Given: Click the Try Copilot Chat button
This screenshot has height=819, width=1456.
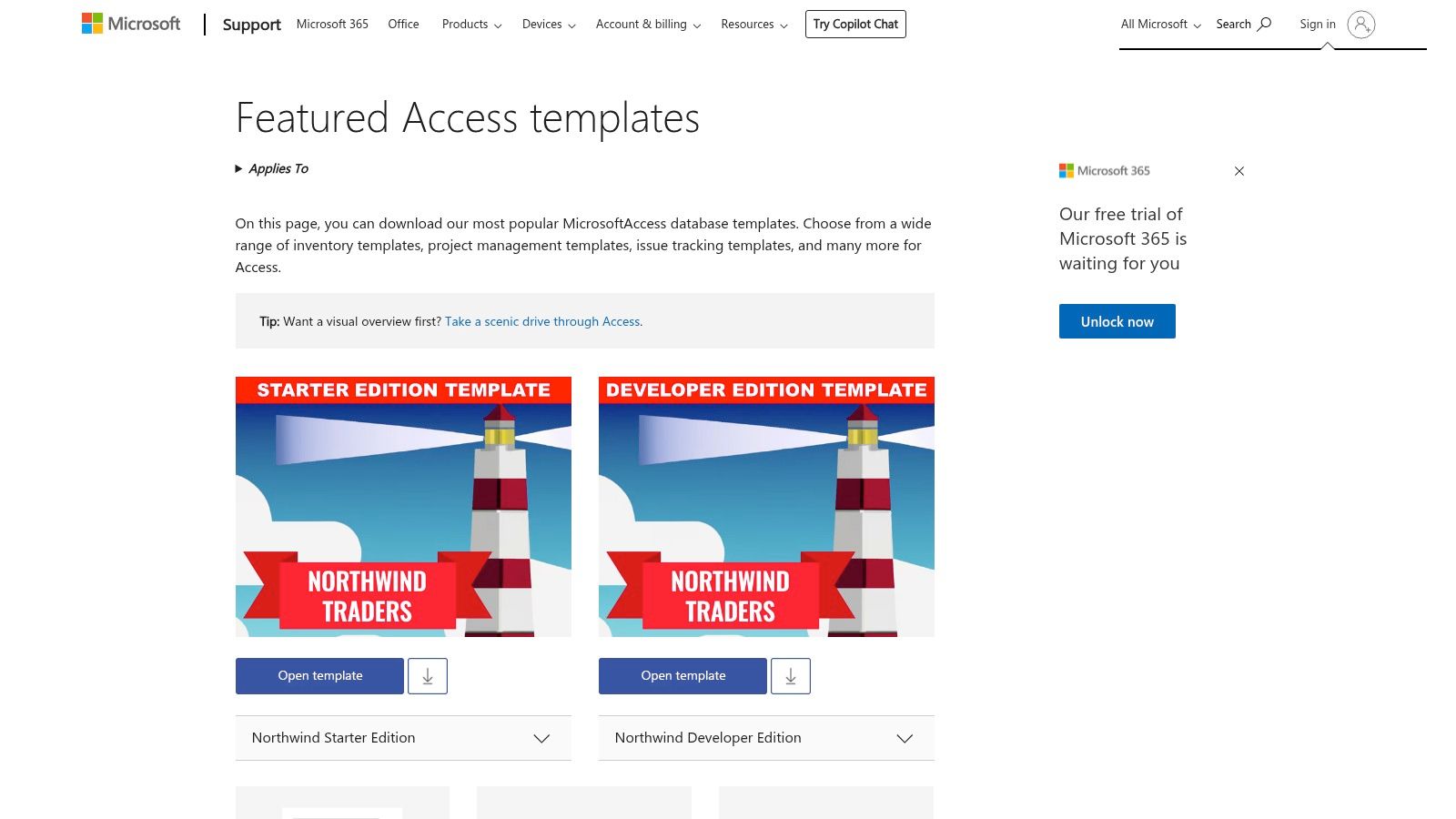Looking at the screenshot, I should [854, 24].
